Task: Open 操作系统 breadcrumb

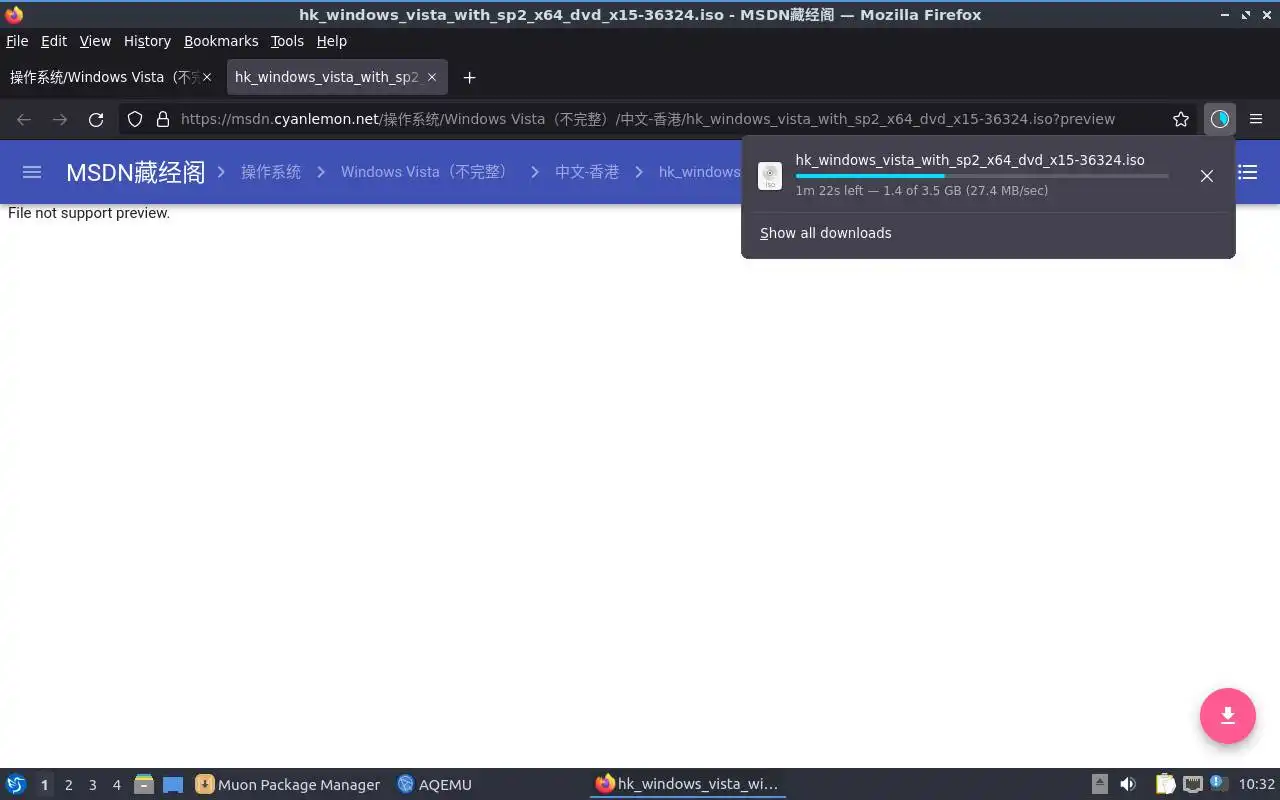Action: click(x=271, y=172)
